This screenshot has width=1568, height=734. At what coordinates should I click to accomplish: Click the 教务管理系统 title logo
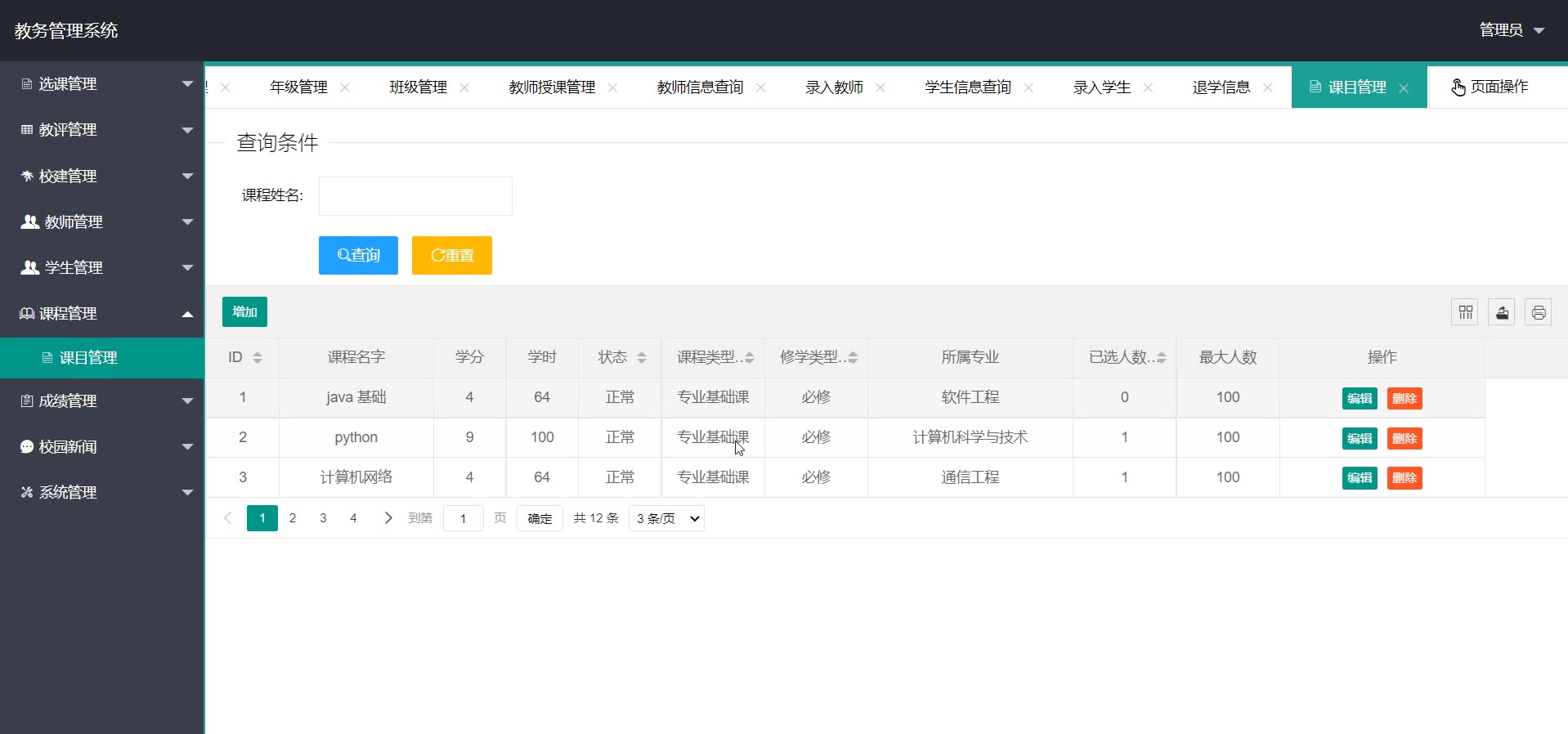pyautogui.click(x=66, y=31)
